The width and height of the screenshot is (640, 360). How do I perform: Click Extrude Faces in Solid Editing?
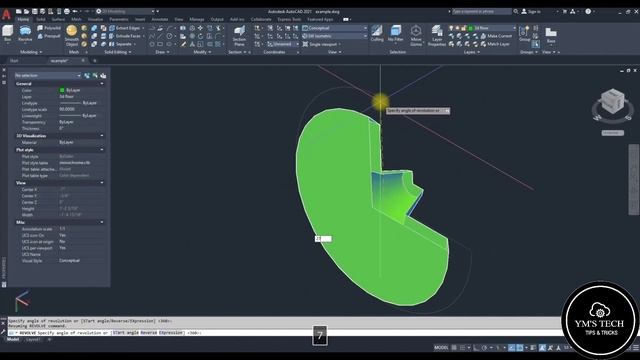point(125,36)
